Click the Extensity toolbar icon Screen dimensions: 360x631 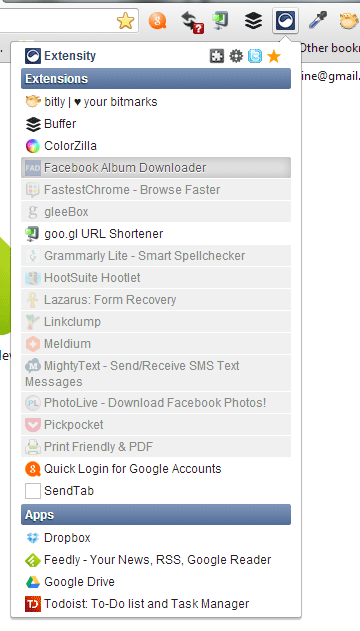(285, 20)
